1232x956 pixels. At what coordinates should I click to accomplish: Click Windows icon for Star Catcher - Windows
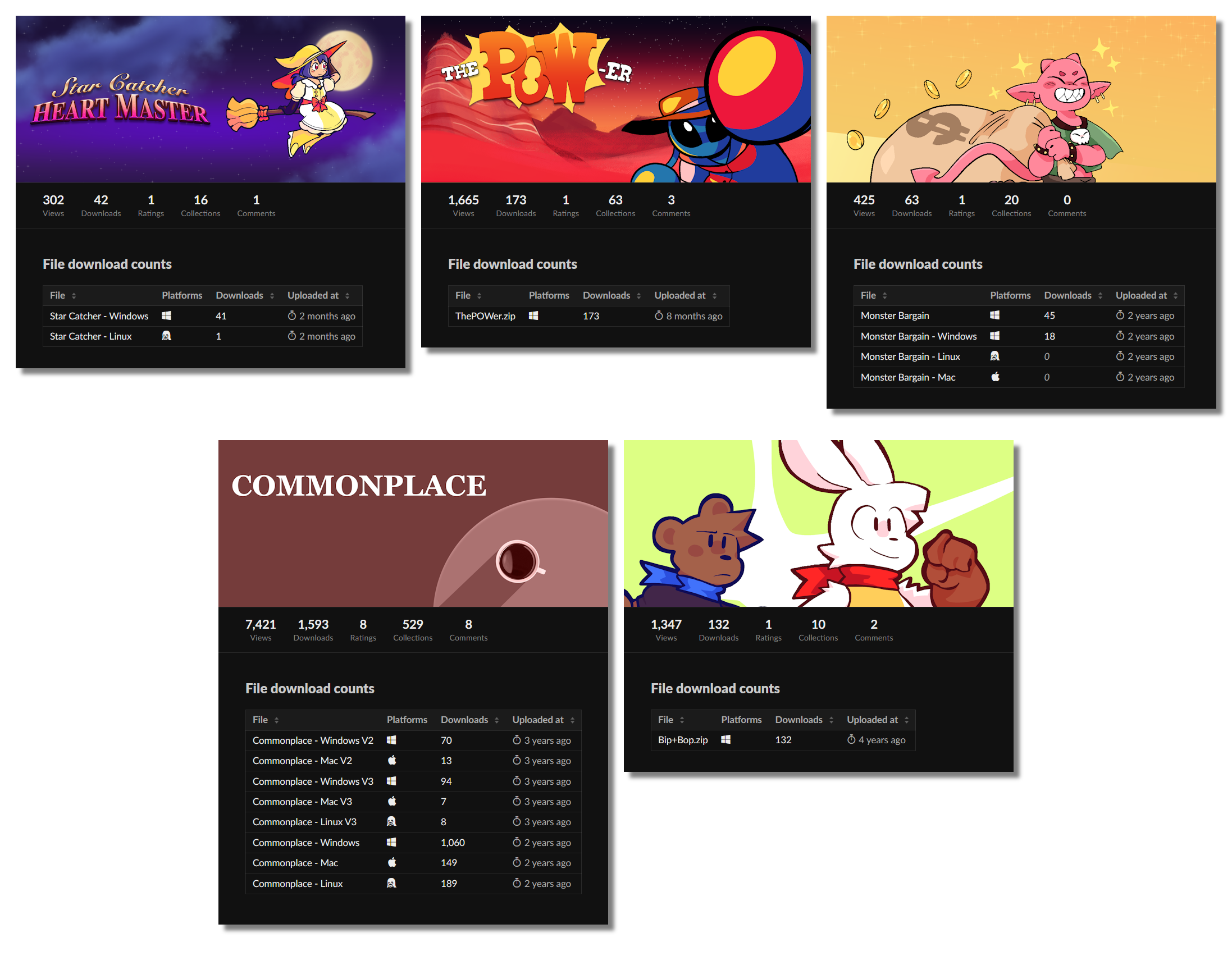(x=166, y=316)
